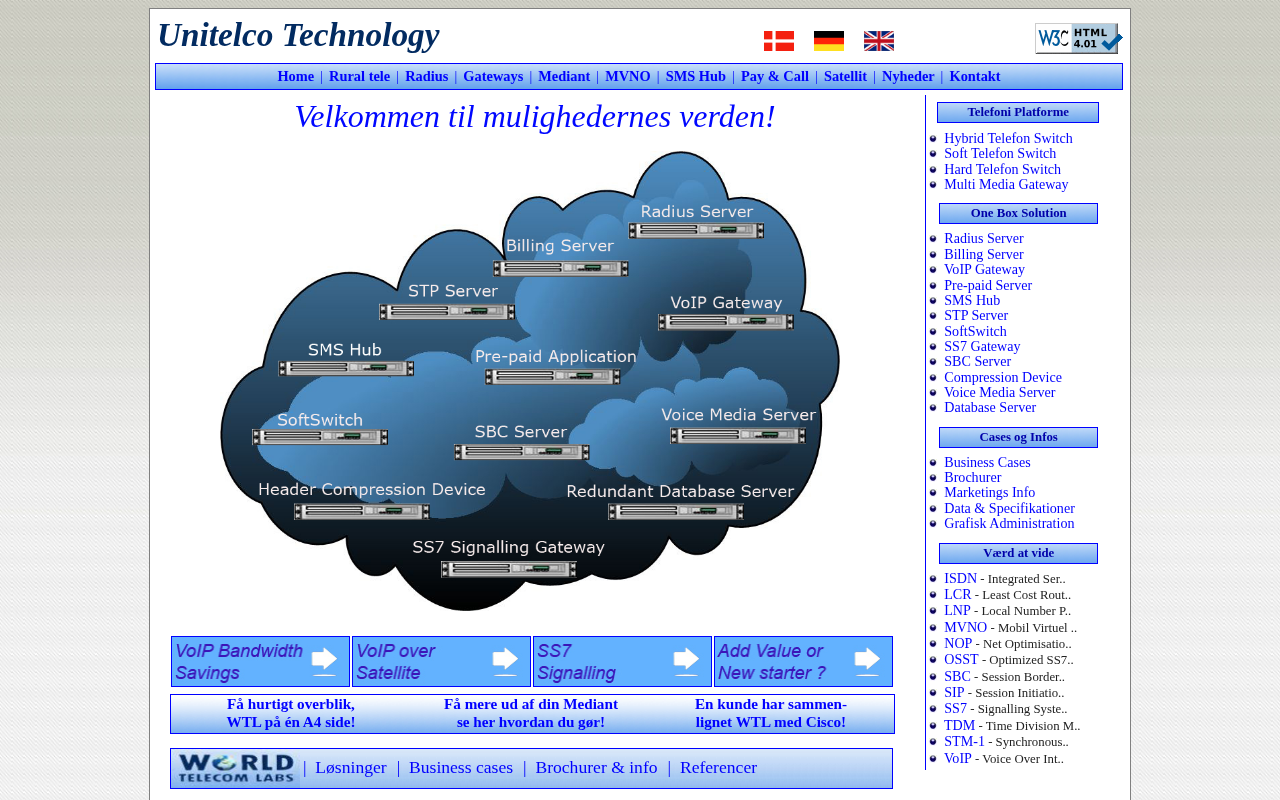Click the World Telecom Labs logo
Screen dimensions: 1280x800
(x=236, y=769)
